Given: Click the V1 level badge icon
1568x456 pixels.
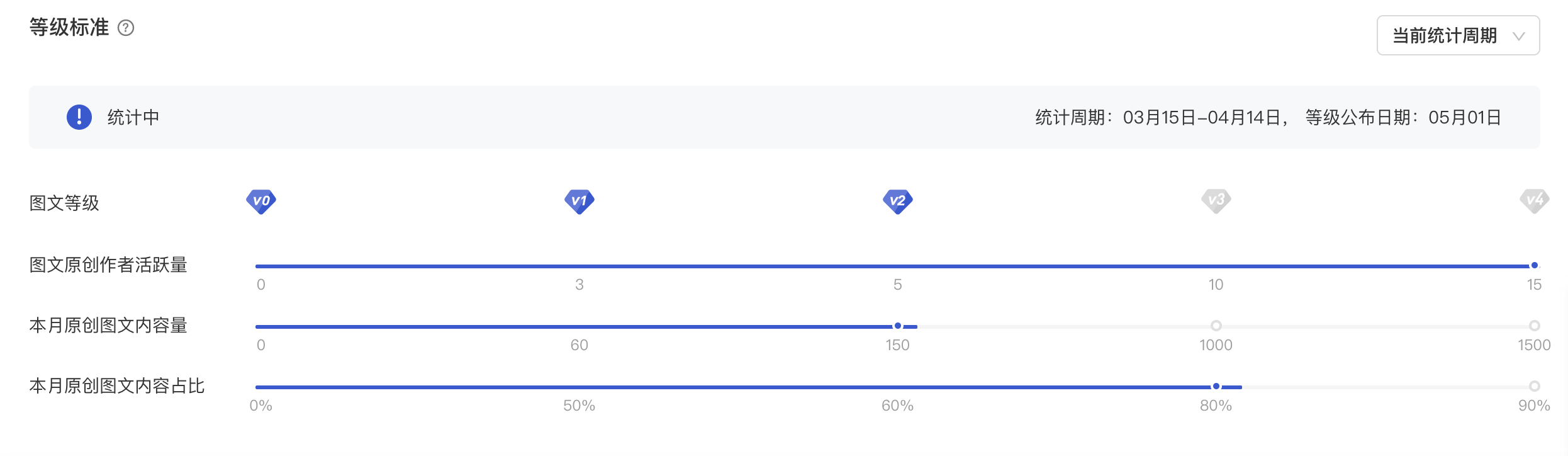Looking at the screenshot, I should click(x=580, y=202).
